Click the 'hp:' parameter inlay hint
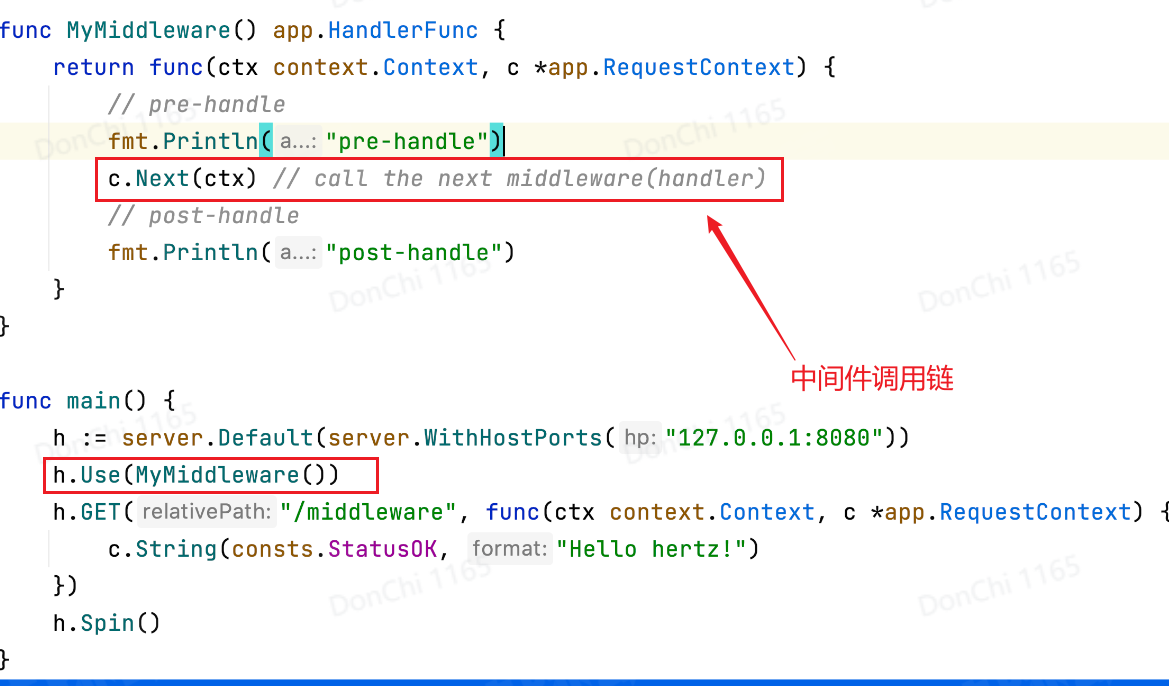This screenshot has height=686, width=1169. click(x=640, y=438)
